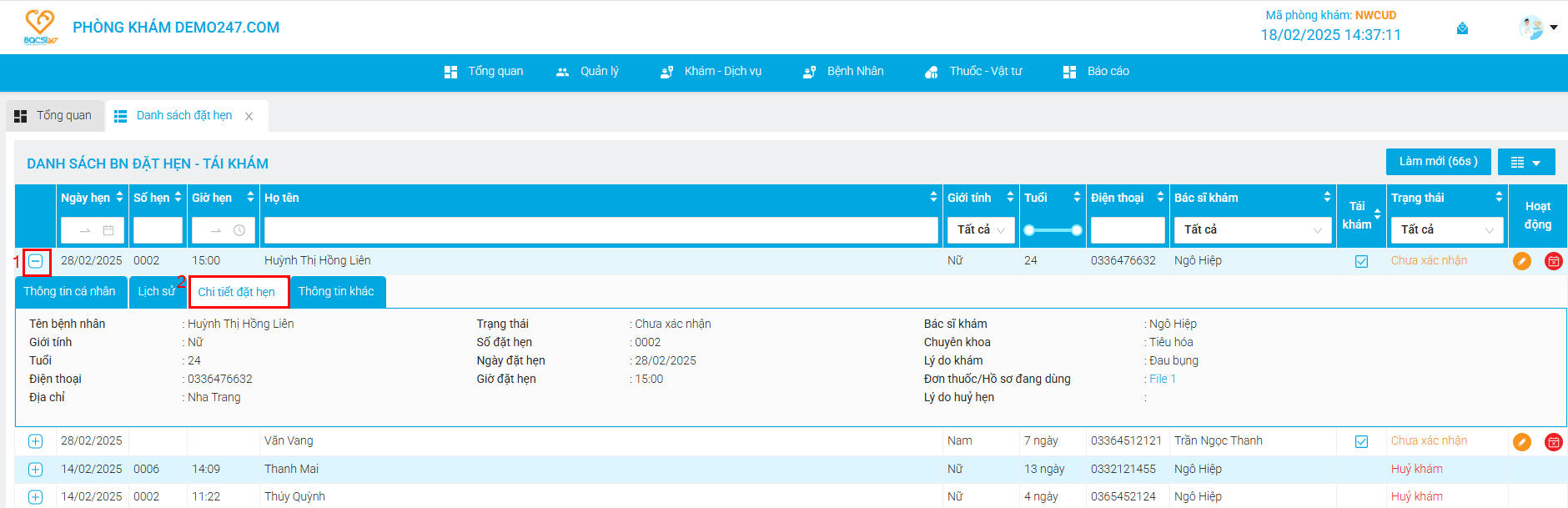Expand the dropdown arrow beside the avatar

coord(1554,28)
